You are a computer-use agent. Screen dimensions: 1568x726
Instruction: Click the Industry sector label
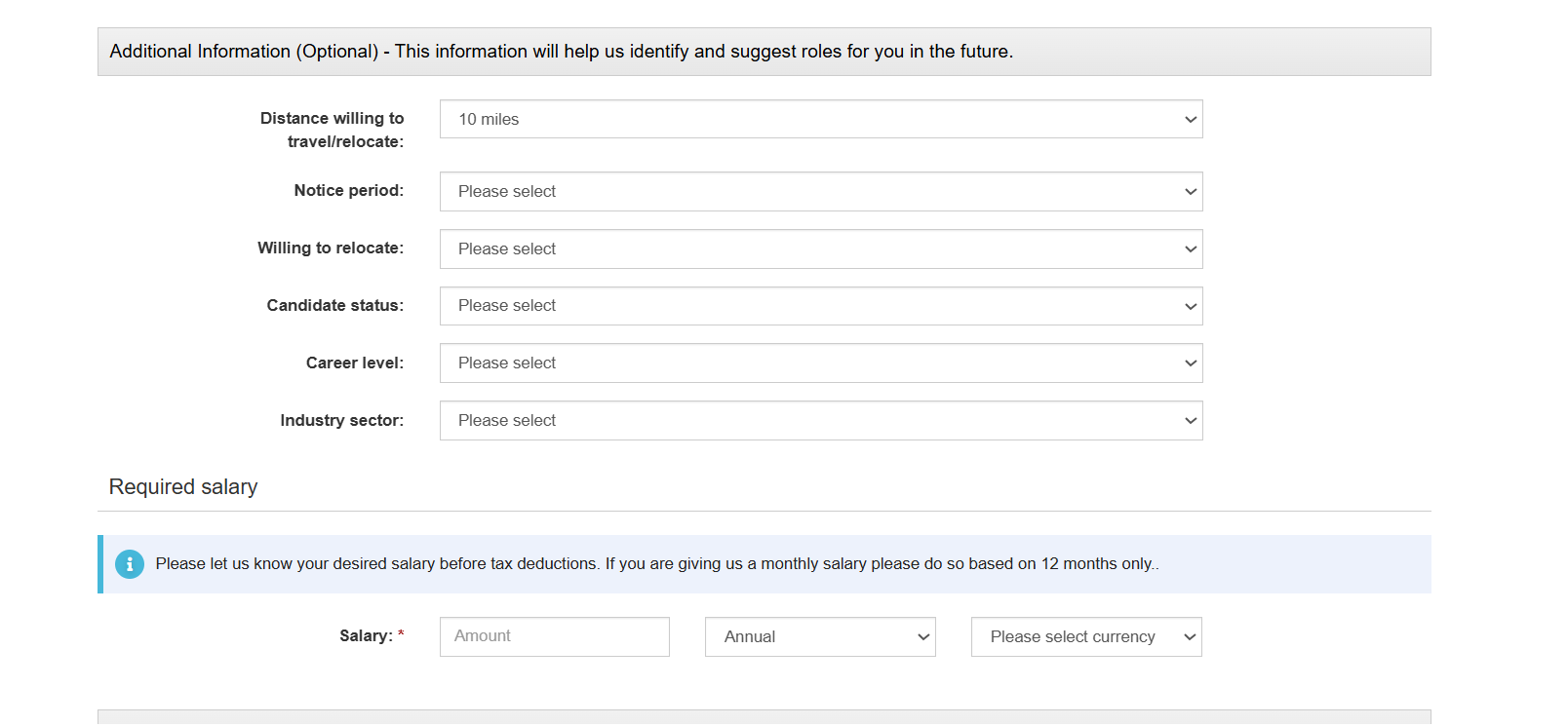pos(341,421)
